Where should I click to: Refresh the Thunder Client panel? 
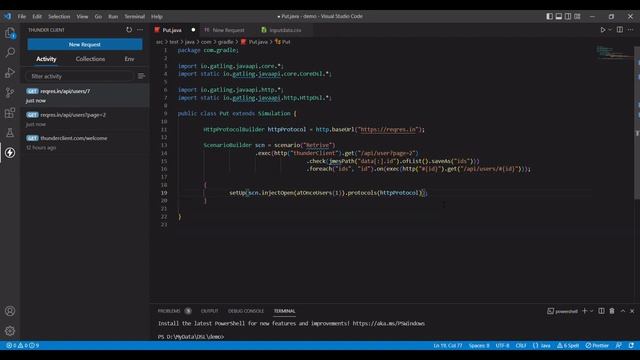click(129, 30)
